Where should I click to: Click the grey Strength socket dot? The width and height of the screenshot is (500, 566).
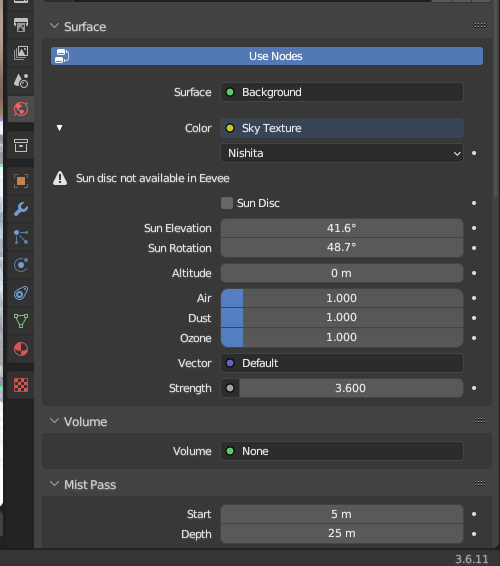[x=230, y=388]
